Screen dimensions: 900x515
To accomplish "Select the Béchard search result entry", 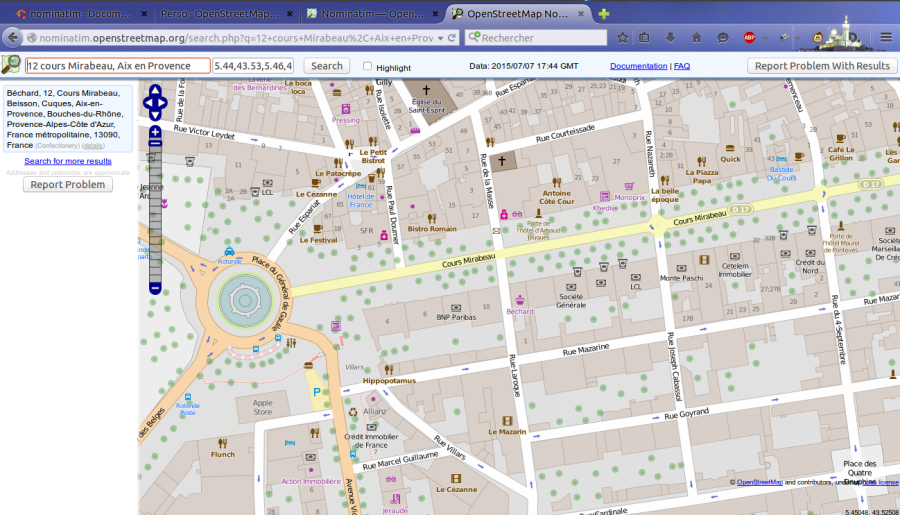I will (68, 119).
